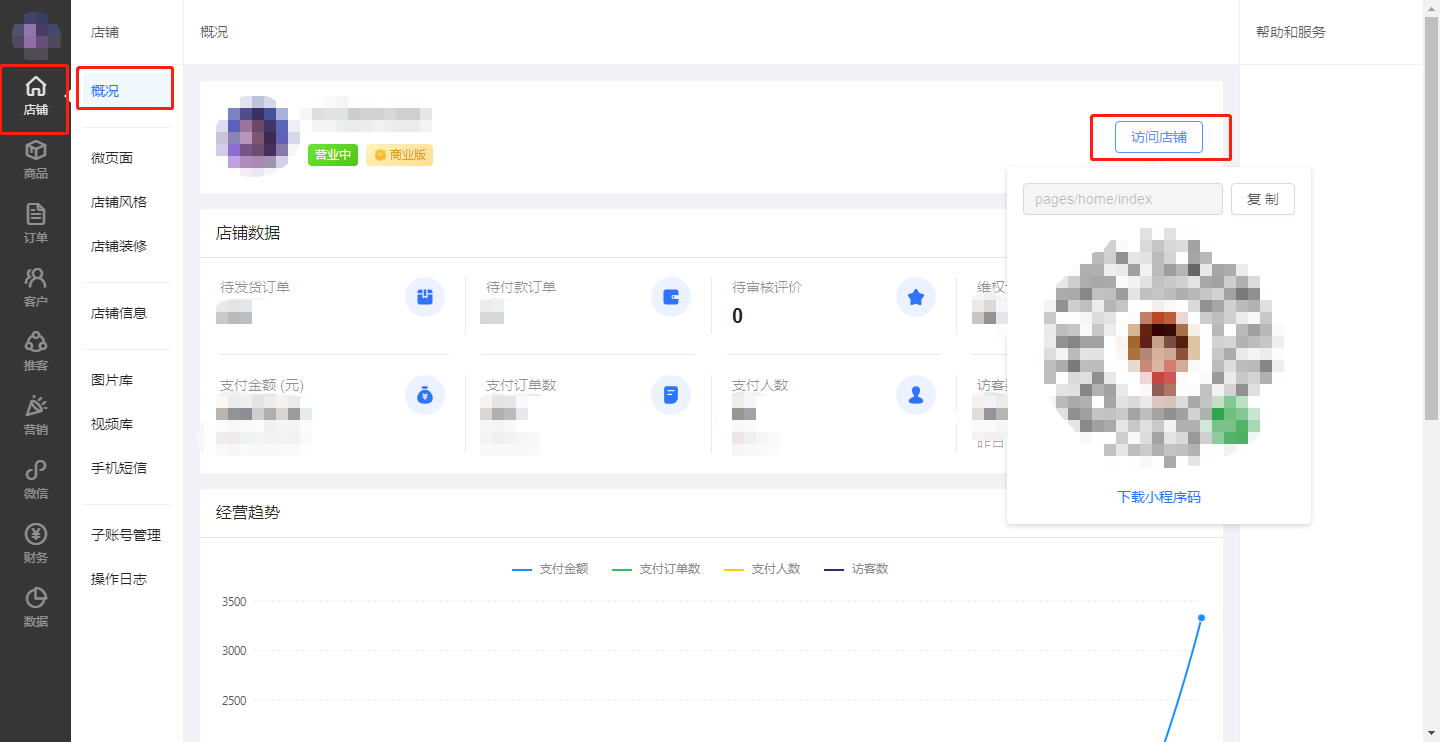Select 微页面 in the store submenu

point(112,158)
